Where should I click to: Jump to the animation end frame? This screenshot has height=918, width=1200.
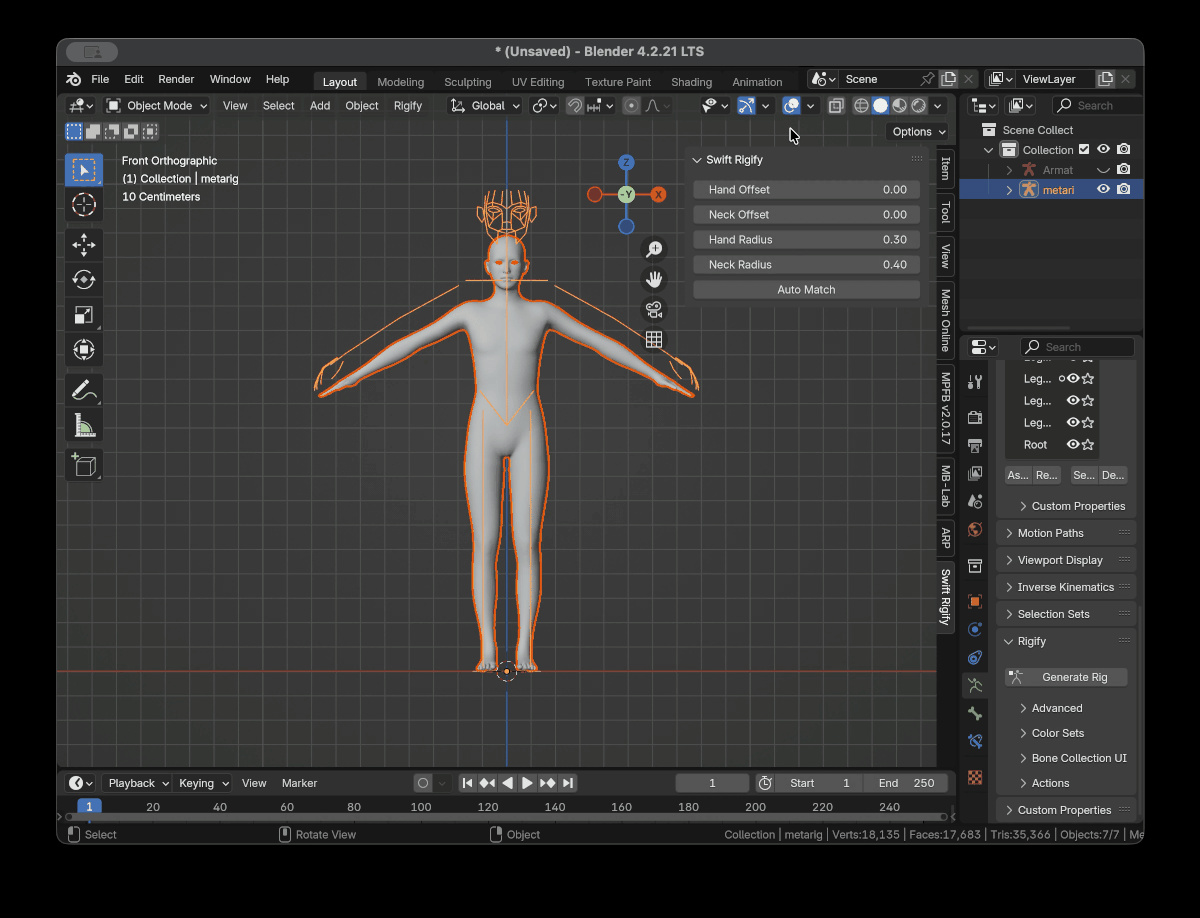coord(568,783)
